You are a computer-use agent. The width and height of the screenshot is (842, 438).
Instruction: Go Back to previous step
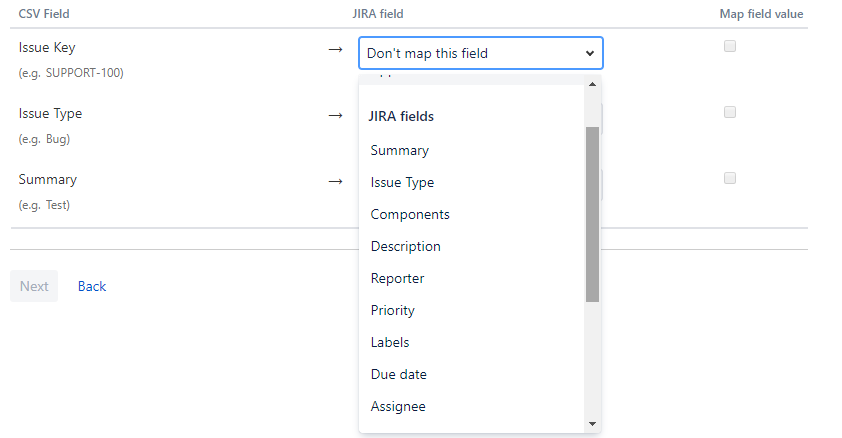[x=92, y=286]
